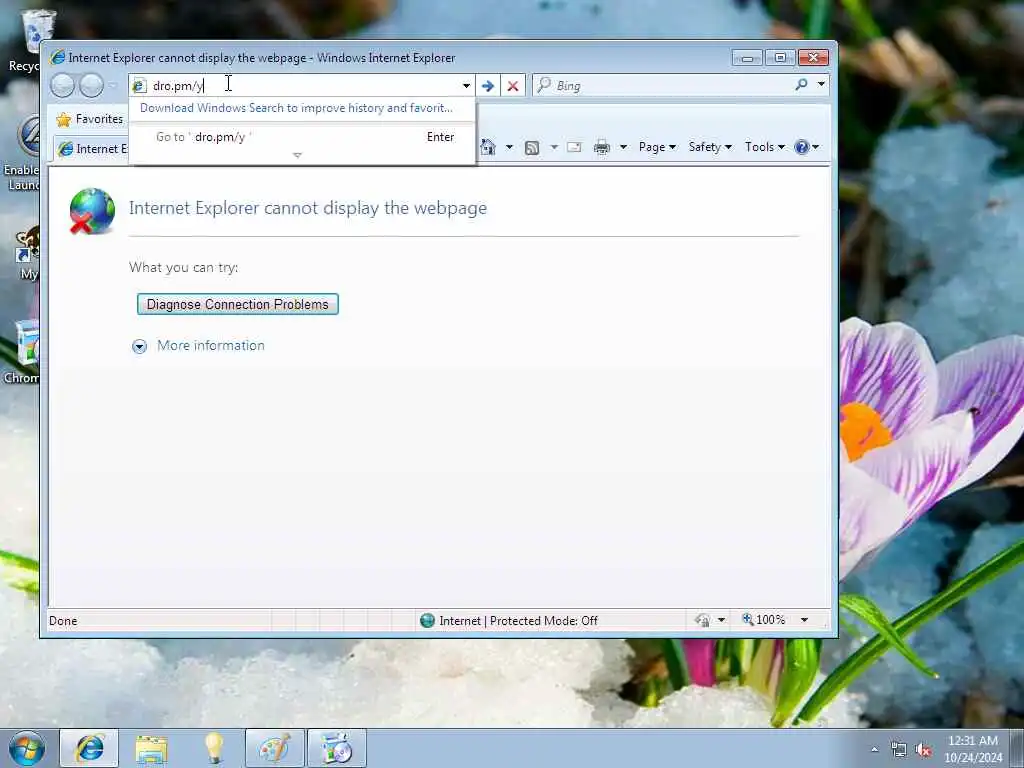1024x768 pixels.
Task: Click the Forward navigation button
Action: (x=91, y=86)
